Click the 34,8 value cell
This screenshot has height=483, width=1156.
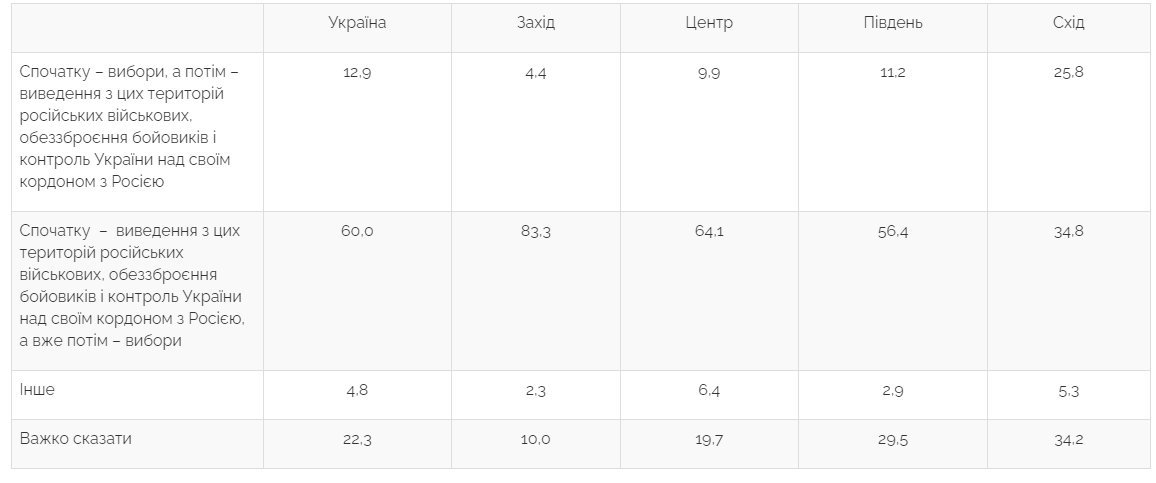1068,232
